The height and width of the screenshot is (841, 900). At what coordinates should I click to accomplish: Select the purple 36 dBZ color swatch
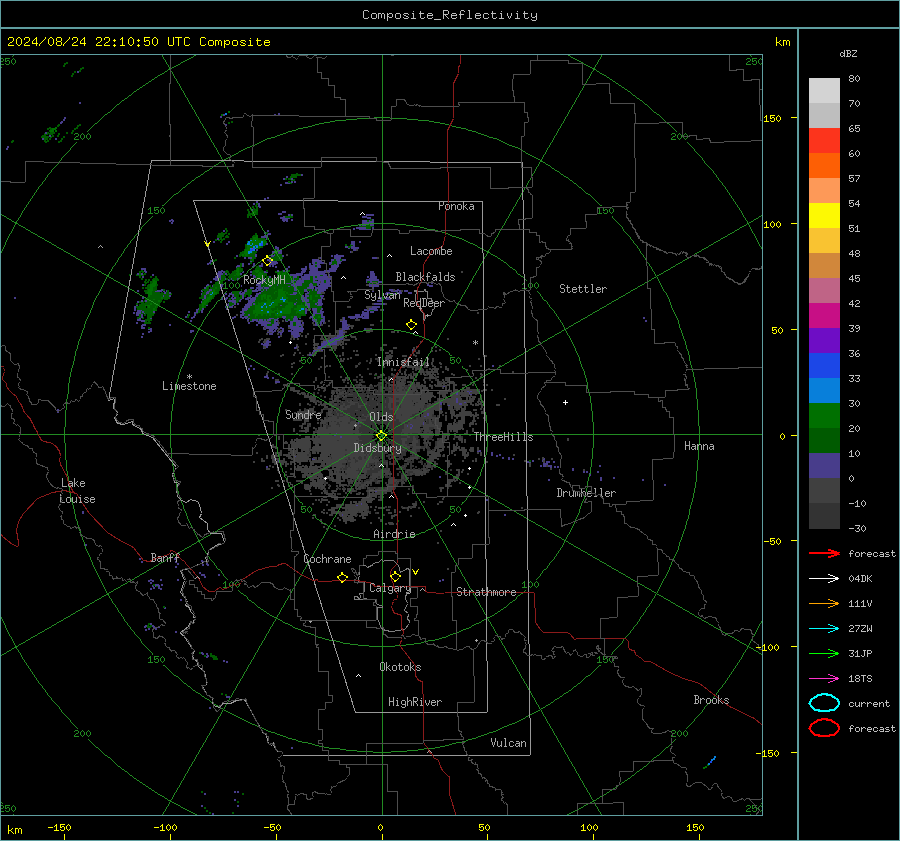tap(824, 341)
